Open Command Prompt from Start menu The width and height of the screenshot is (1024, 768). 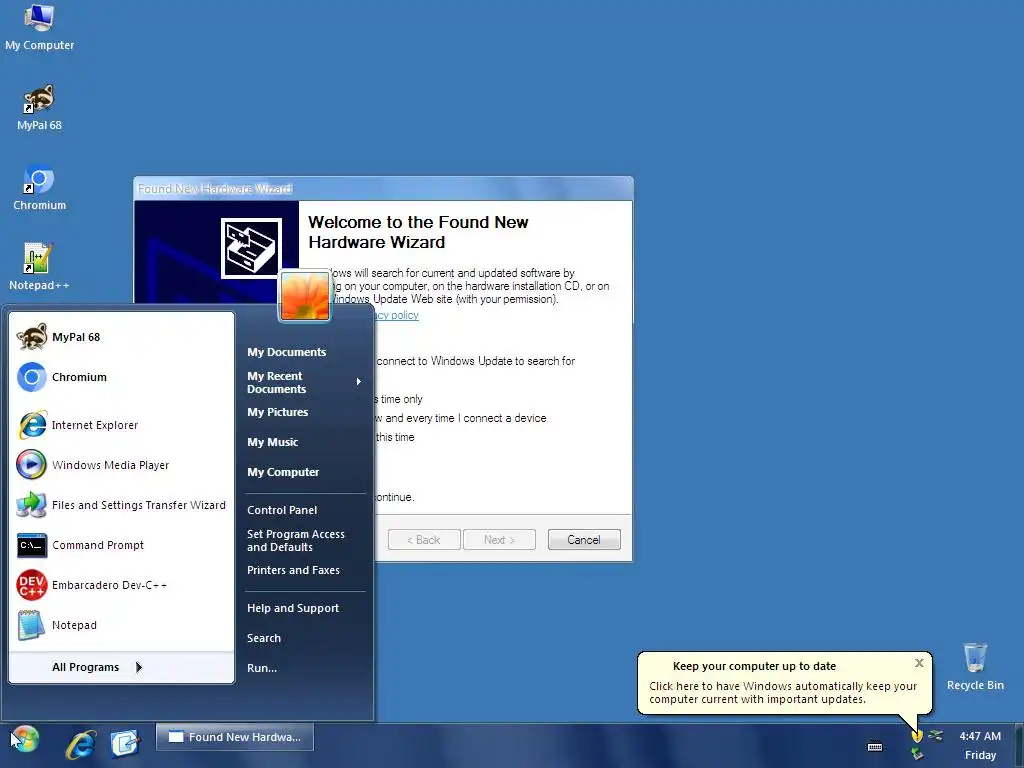121,545
